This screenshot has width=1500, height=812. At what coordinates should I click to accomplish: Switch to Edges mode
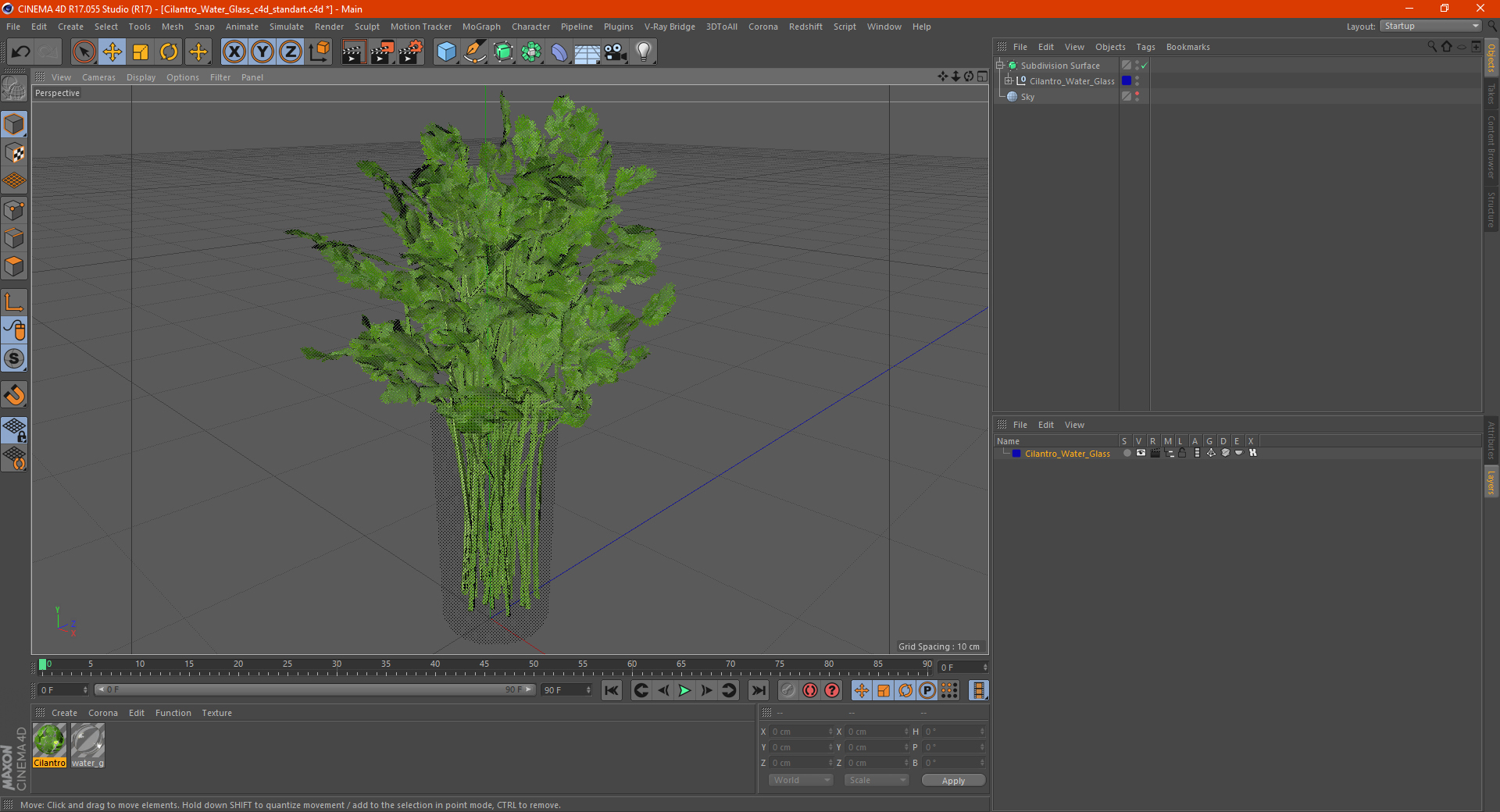[x=14, y=238]
